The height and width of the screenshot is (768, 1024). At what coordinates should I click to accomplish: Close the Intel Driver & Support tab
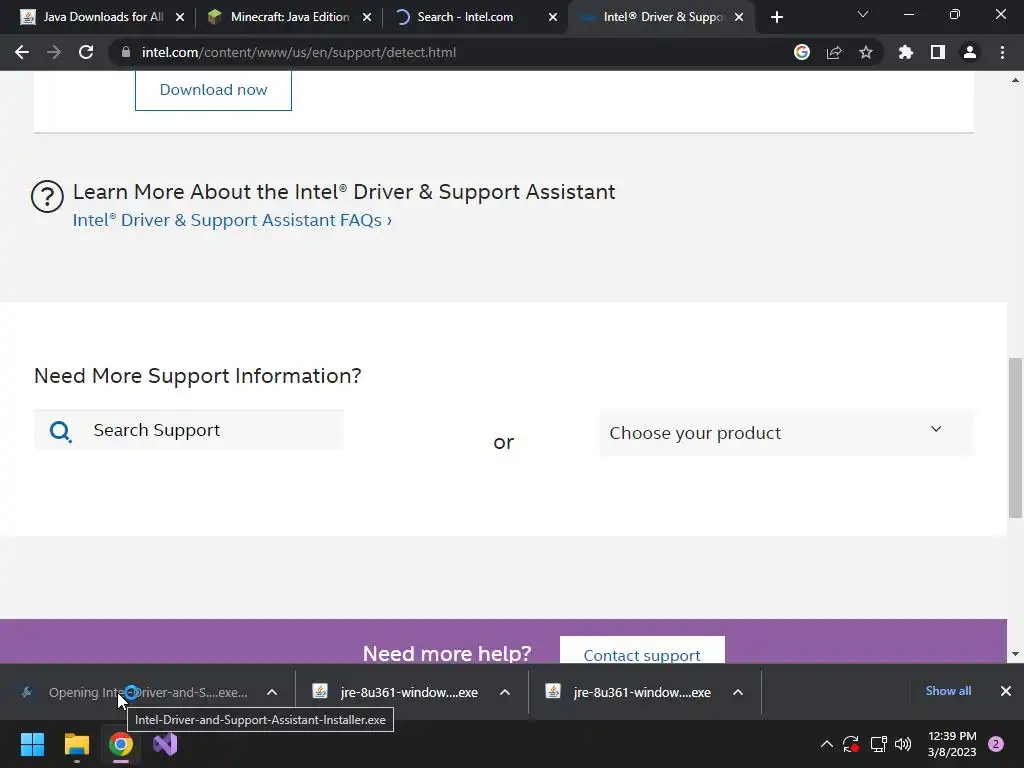tap(739, 17)
